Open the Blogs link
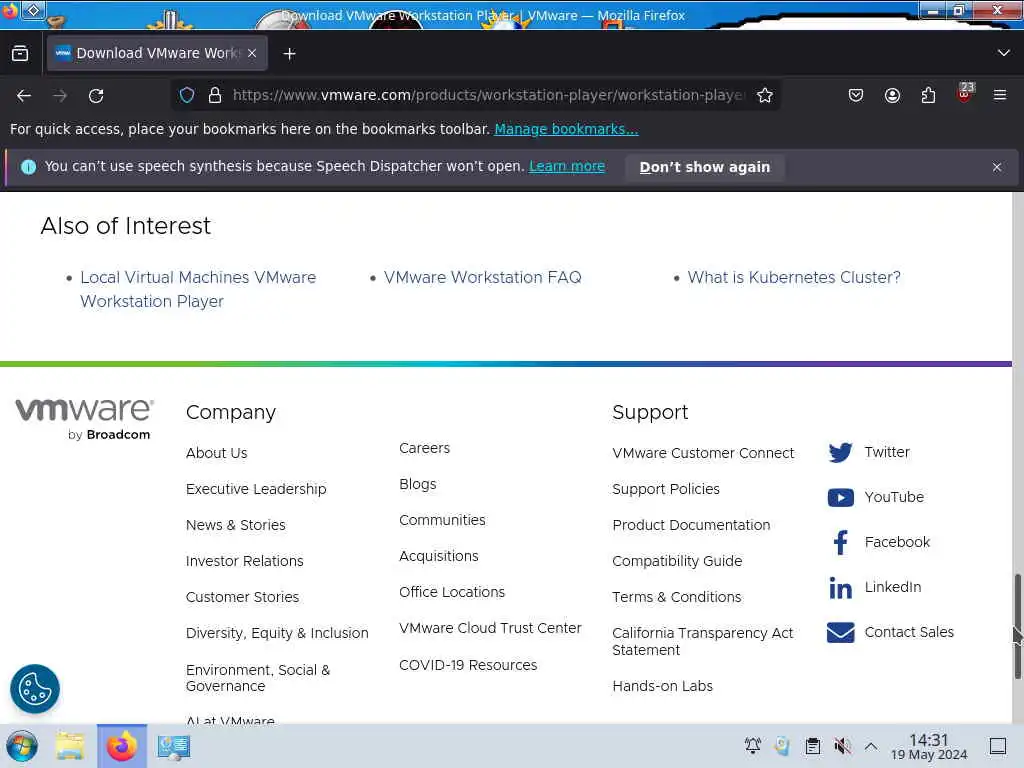The image size is (1024, 768). coord(418,485)
